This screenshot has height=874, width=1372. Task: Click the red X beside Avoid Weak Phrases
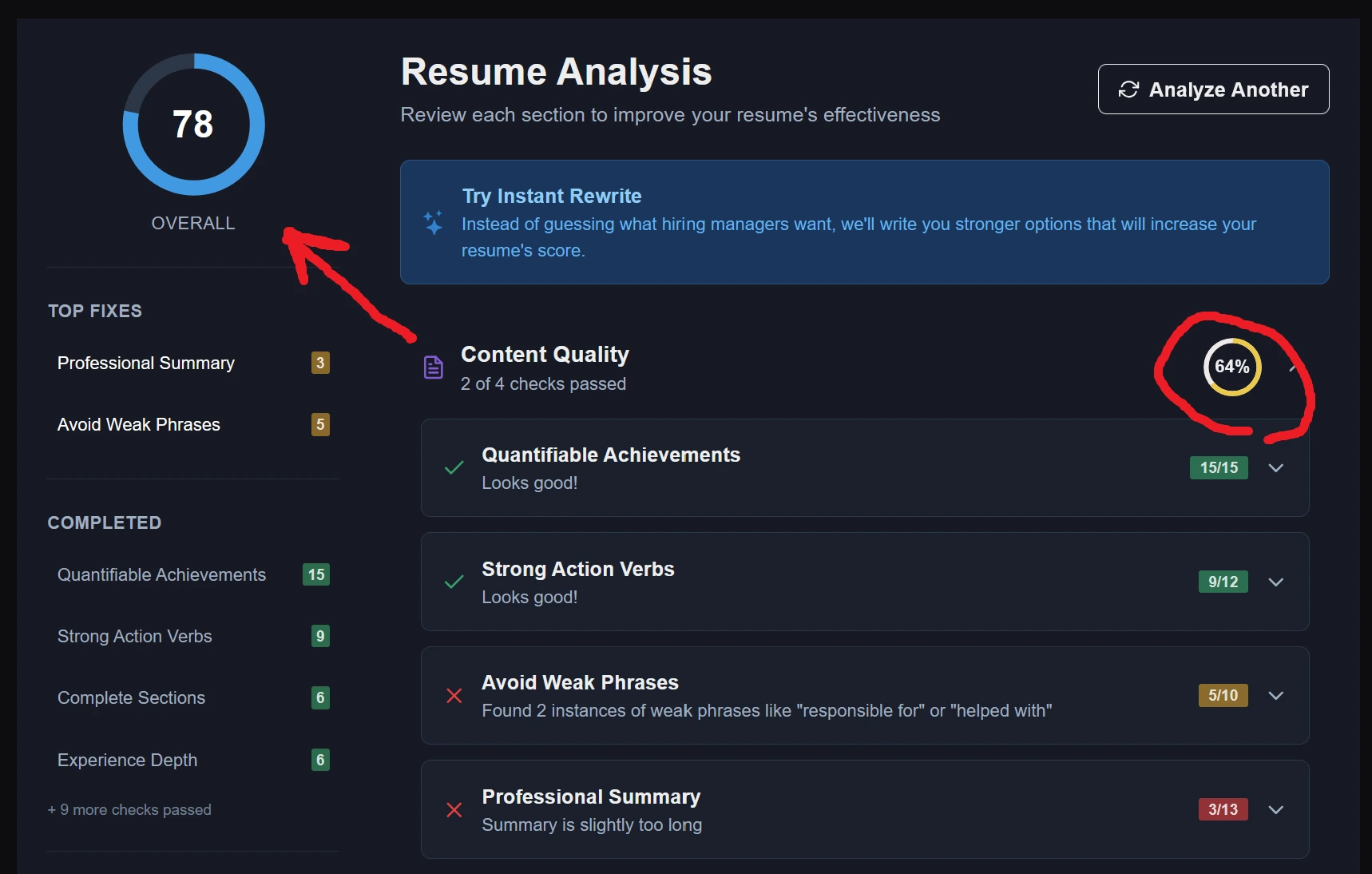coord(454,696)
